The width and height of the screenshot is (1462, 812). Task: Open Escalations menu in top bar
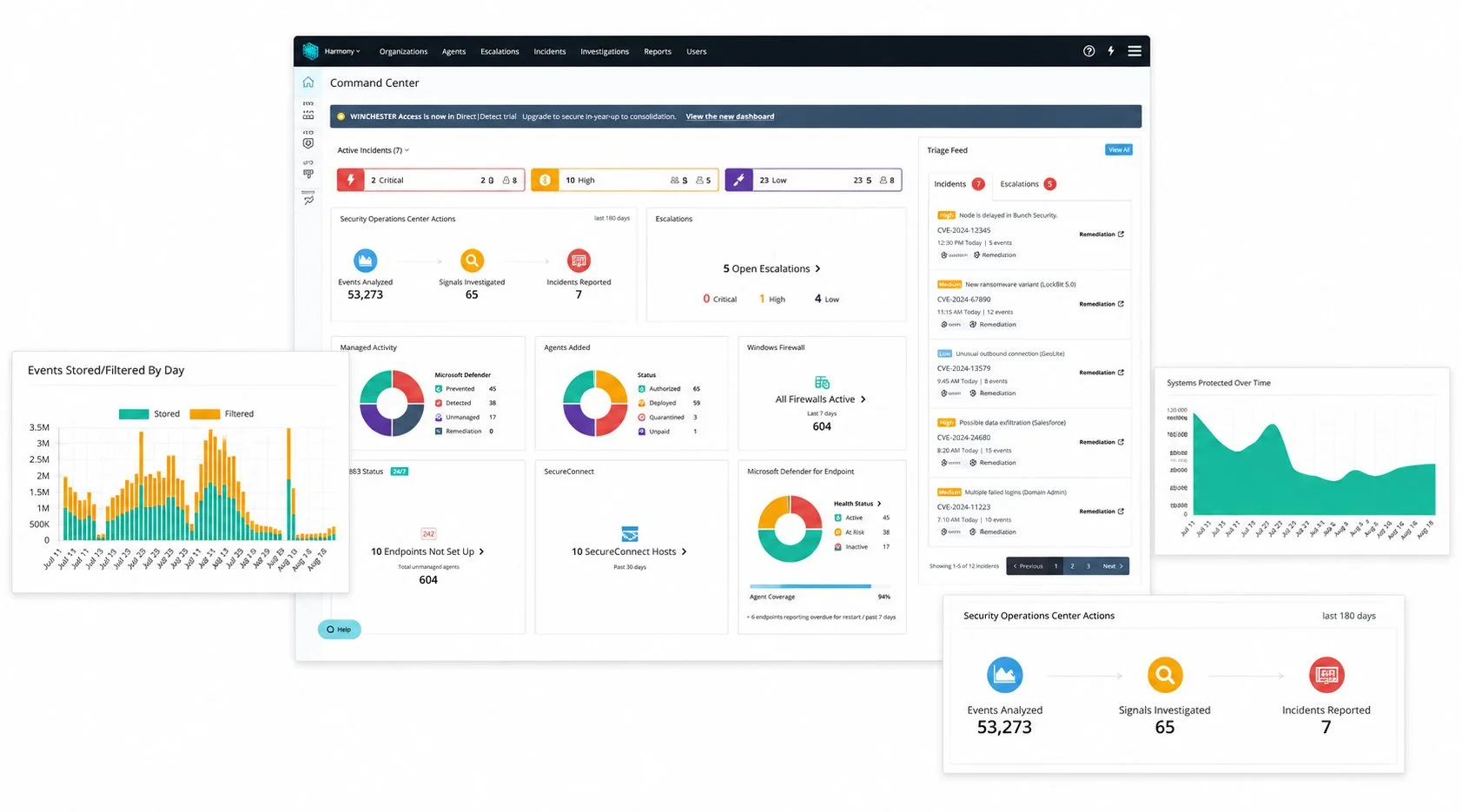tap(499, 51)
